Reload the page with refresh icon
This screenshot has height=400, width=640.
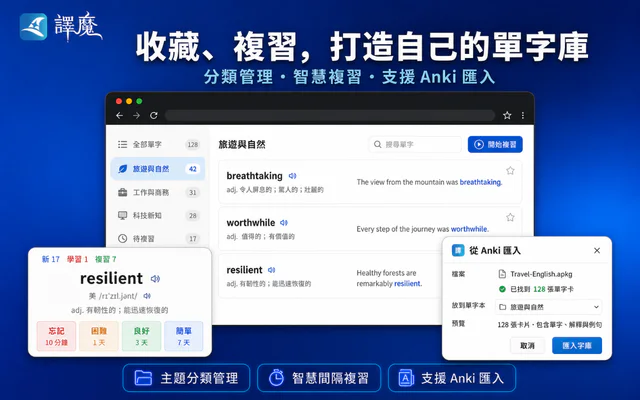tap(153, 116)
